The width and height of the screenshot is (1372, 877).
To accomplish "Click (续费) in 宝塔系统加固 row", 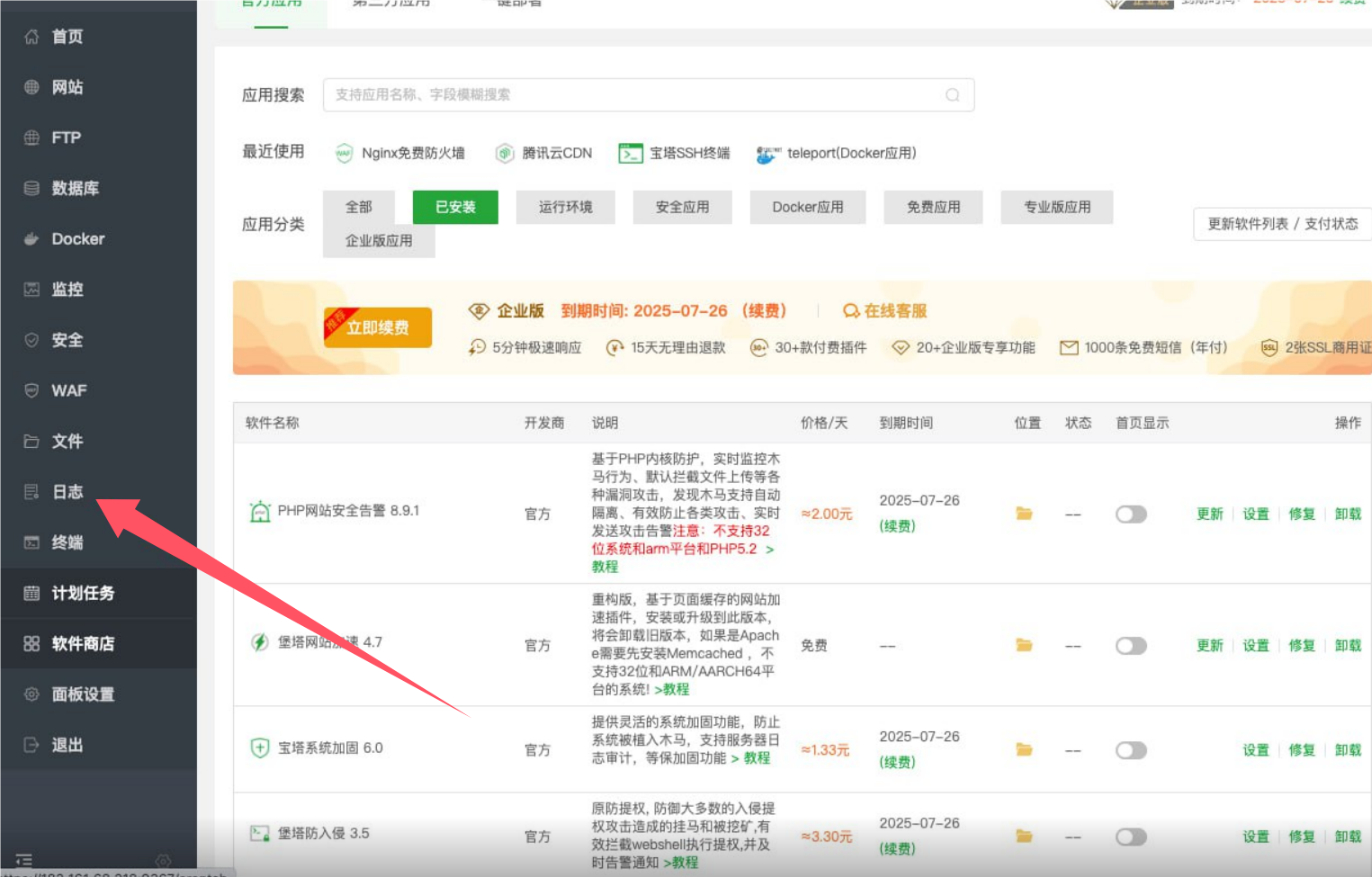I will point(897,762).
